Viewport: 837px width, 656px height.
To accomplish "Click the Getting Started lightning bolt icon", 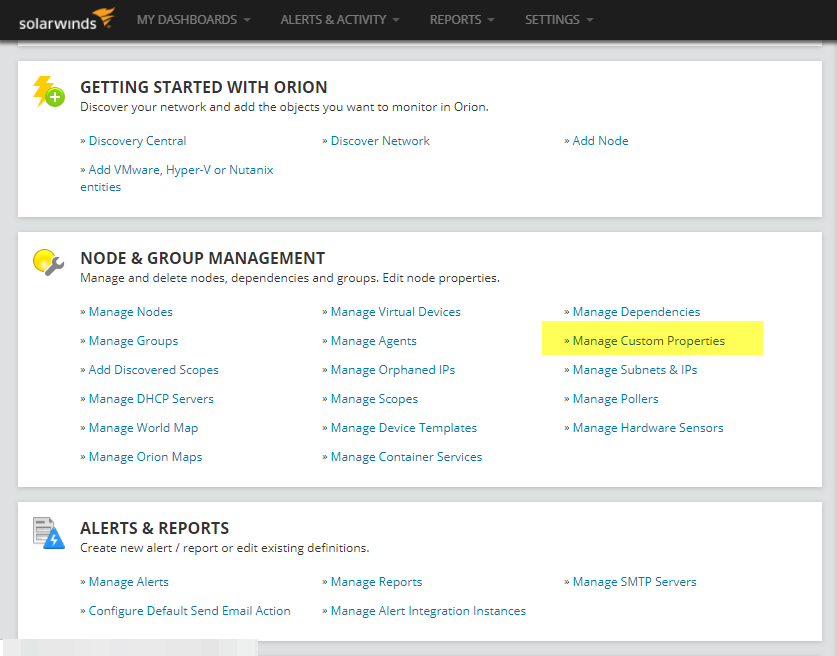I will [49, 92].
